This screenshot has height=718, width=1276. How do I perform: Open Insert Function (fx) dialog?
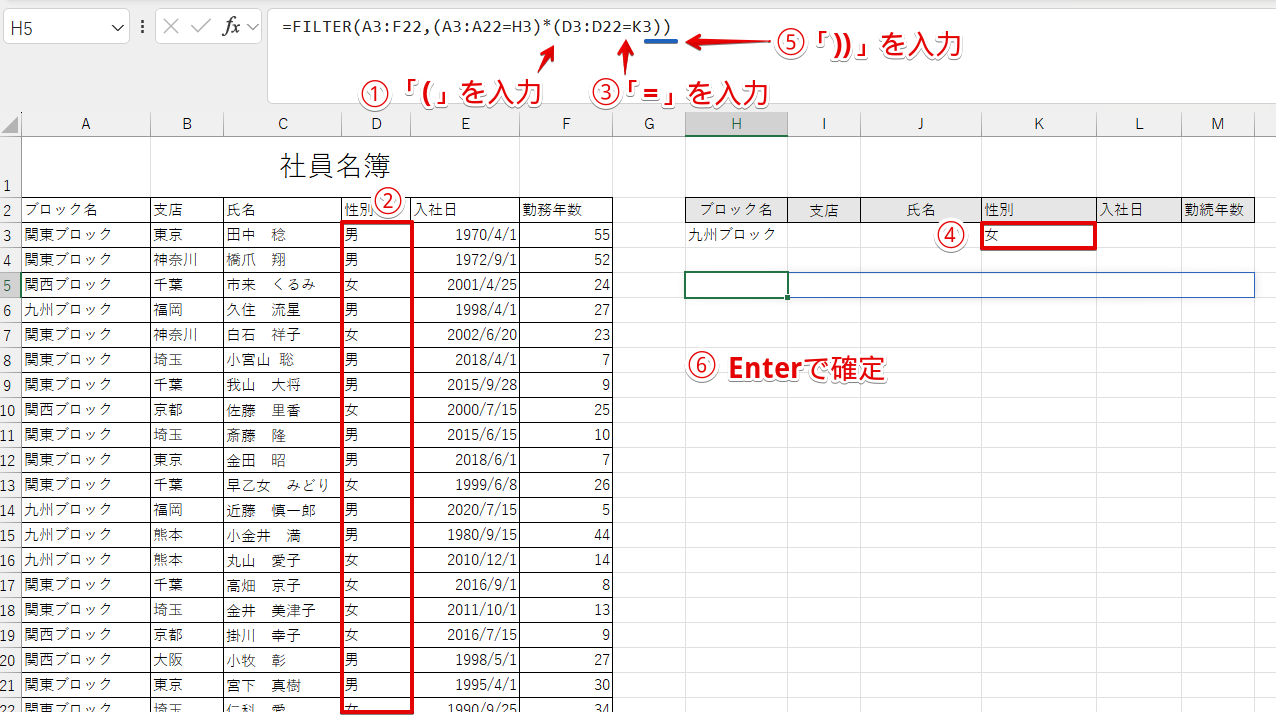coord(231,27)
